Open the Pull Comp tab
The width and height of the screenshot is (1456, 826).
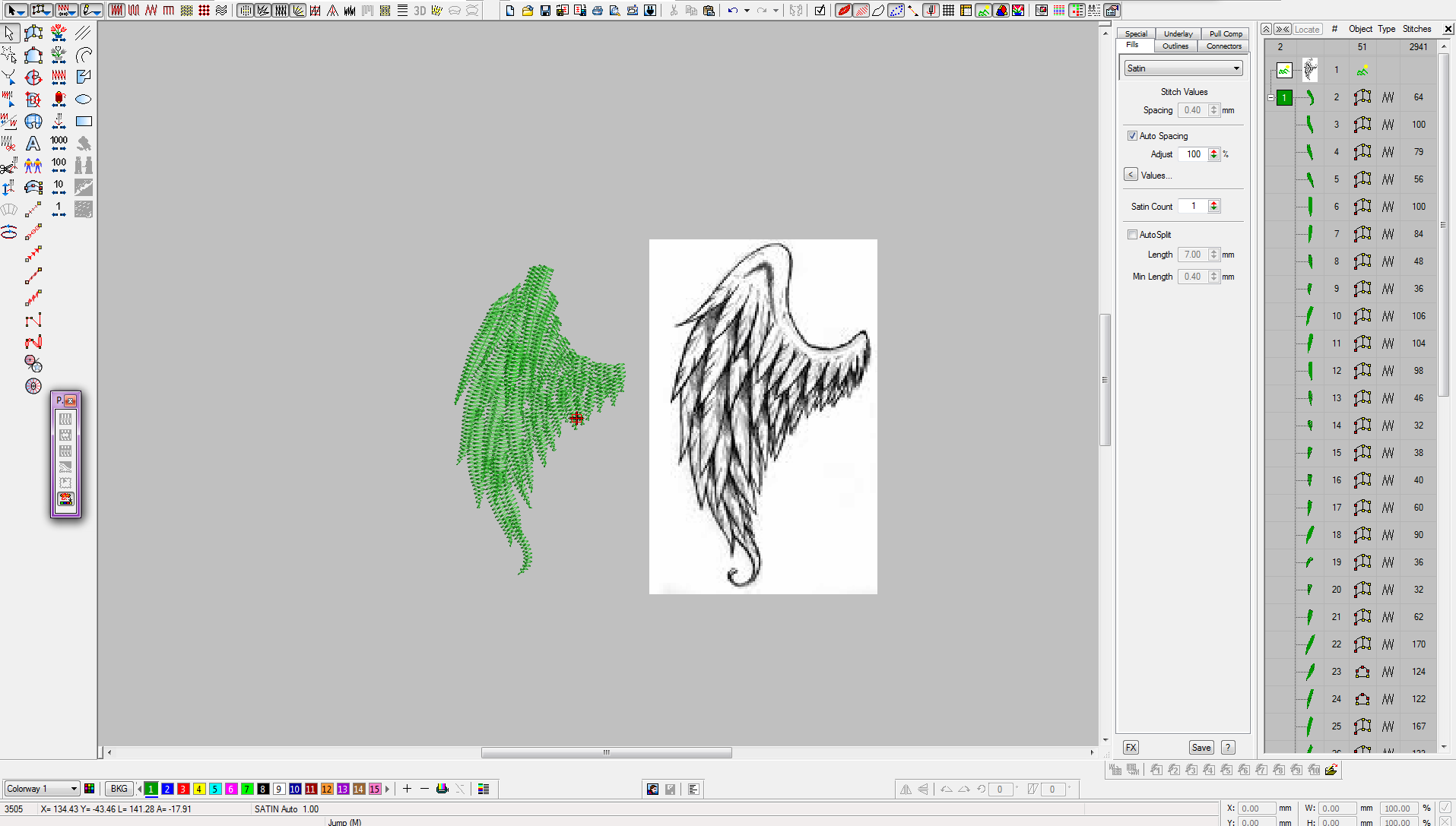[x=1226, y=33]
